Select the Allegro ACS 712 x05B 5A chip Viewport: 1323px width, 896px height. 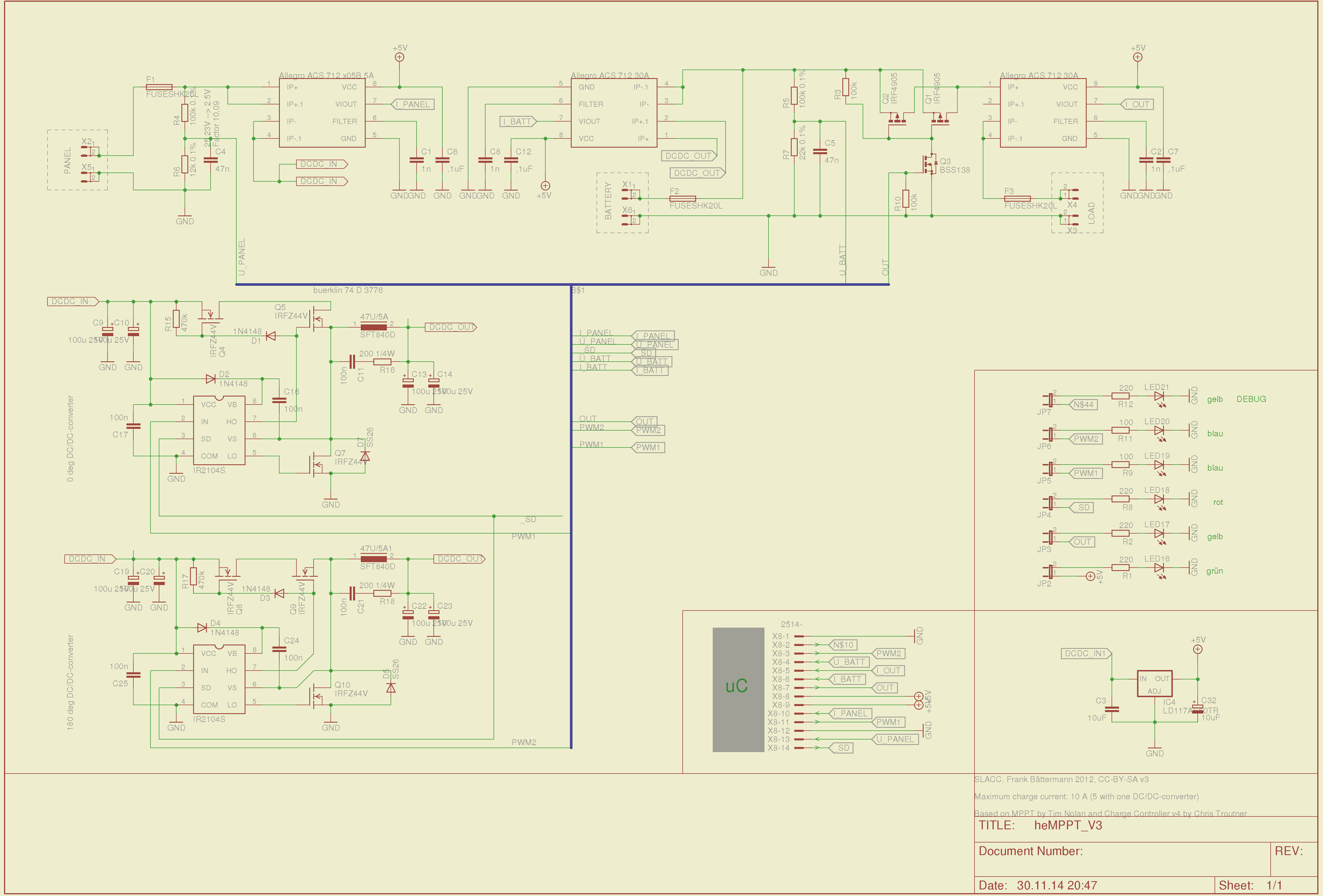(x=322, y=113)
